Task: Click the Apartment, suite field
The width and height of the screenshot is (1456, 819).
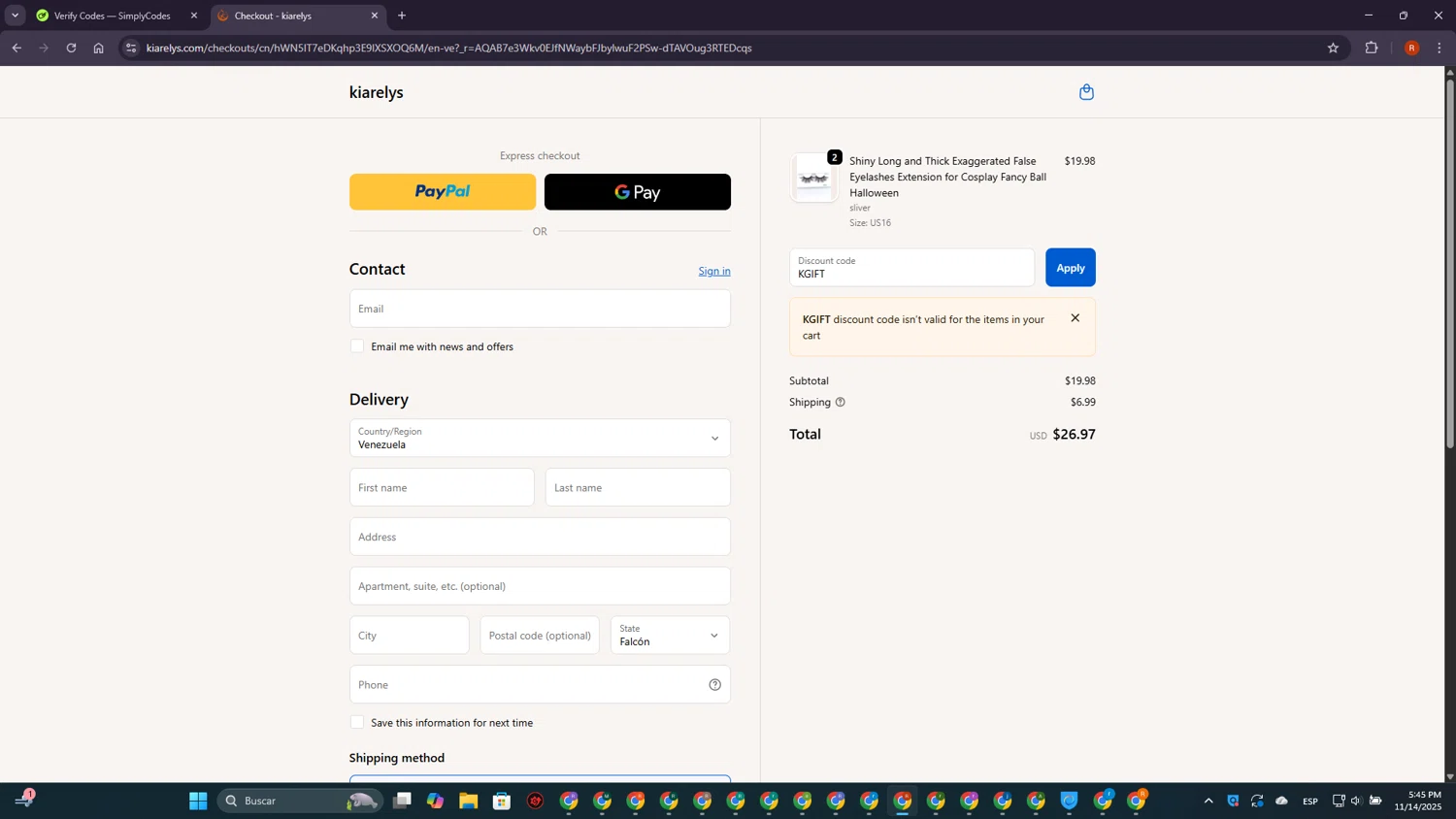Action: [540, 586]
